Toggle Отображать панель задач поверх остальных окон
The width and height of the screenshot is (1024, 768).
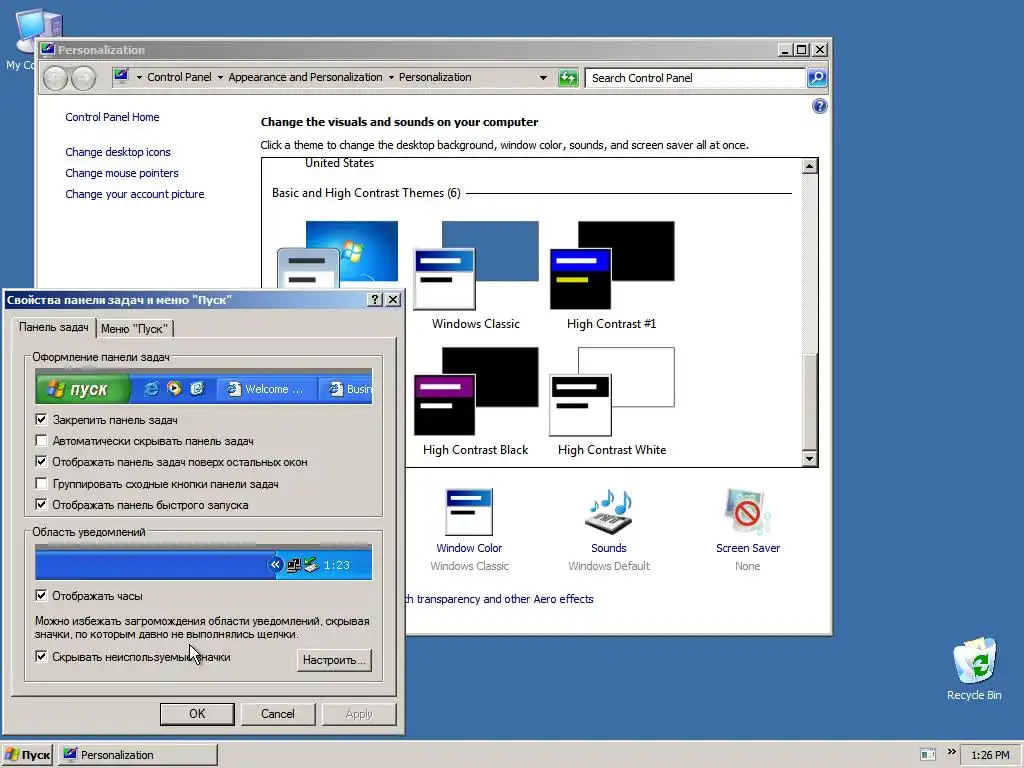coord(41,462)
